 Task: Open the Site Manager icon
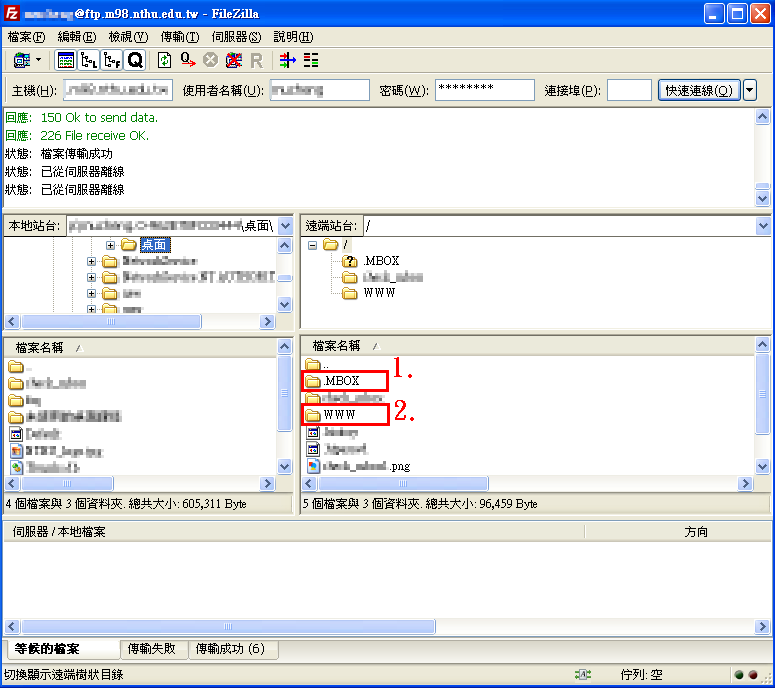tap(18, 60)
